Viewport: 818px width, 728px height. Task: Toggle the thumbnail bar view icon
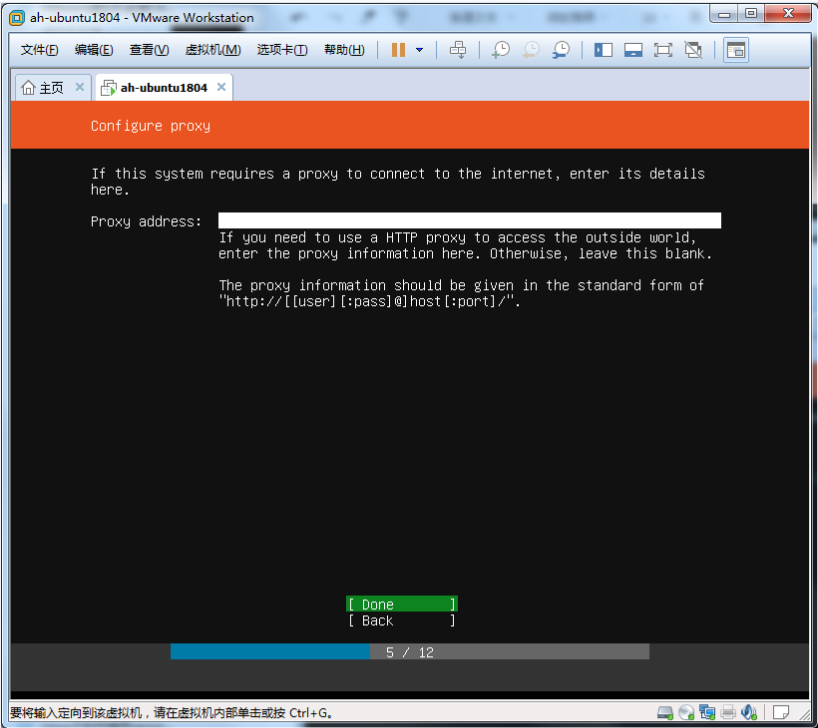(x=633, y=50)
